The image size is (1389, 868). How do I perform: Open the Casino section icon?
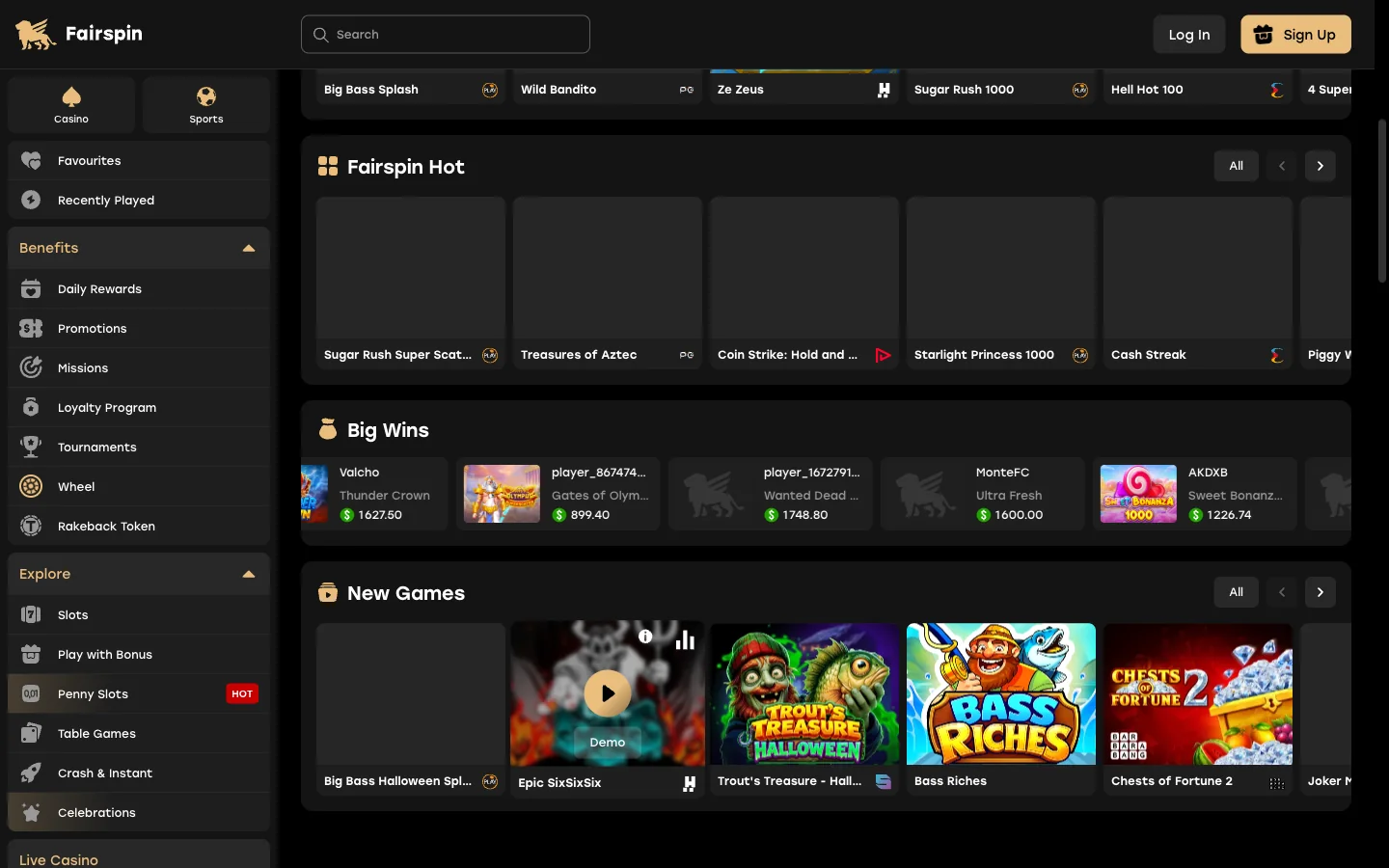coord(71,96)
